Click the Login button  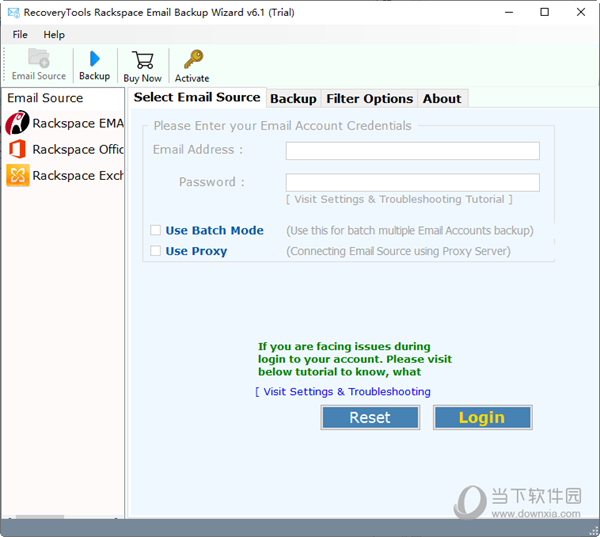pos(482,417)
